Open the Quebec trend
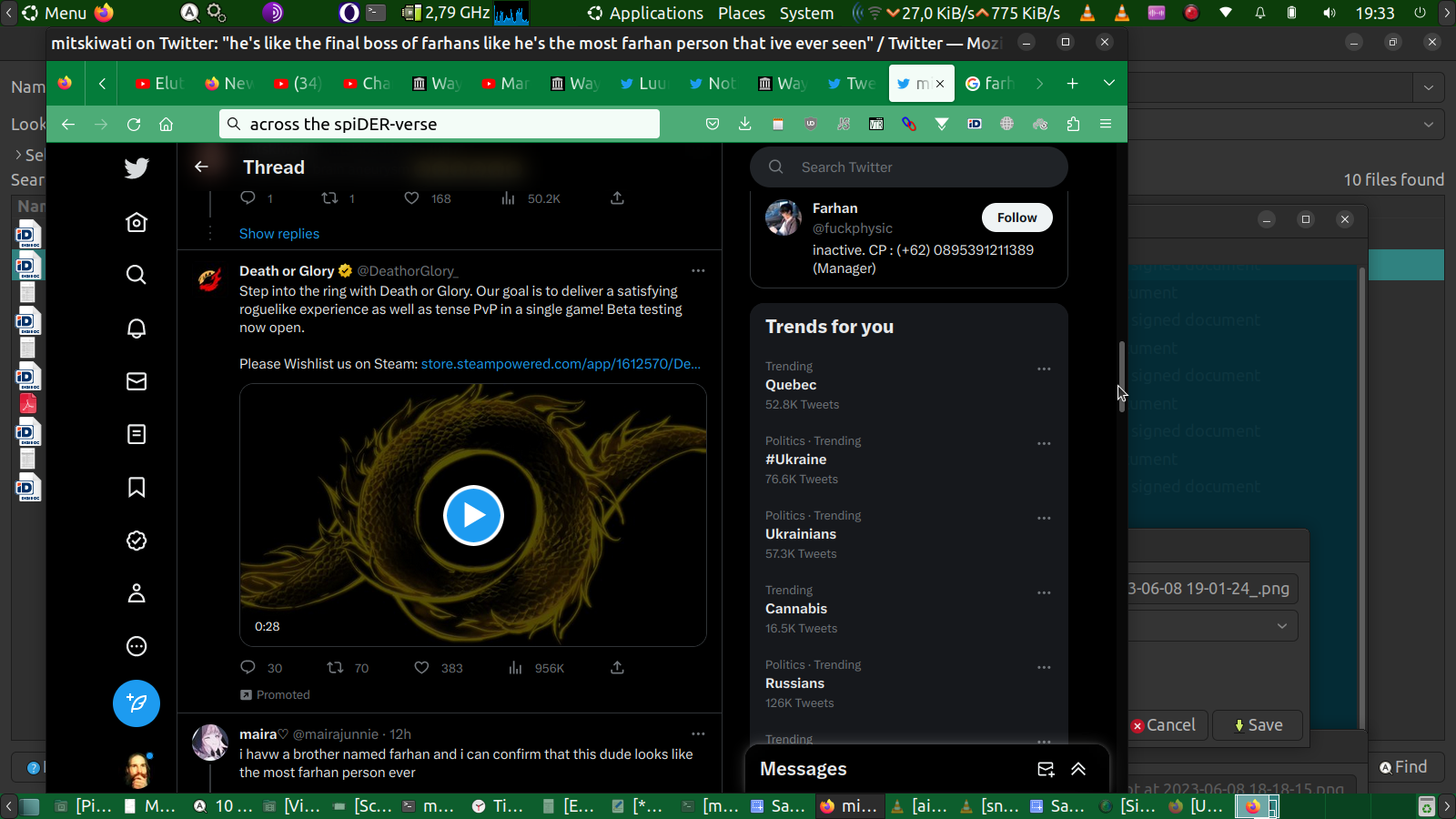The width and height of the screenshot is (1456, 819). click(791, 385)
